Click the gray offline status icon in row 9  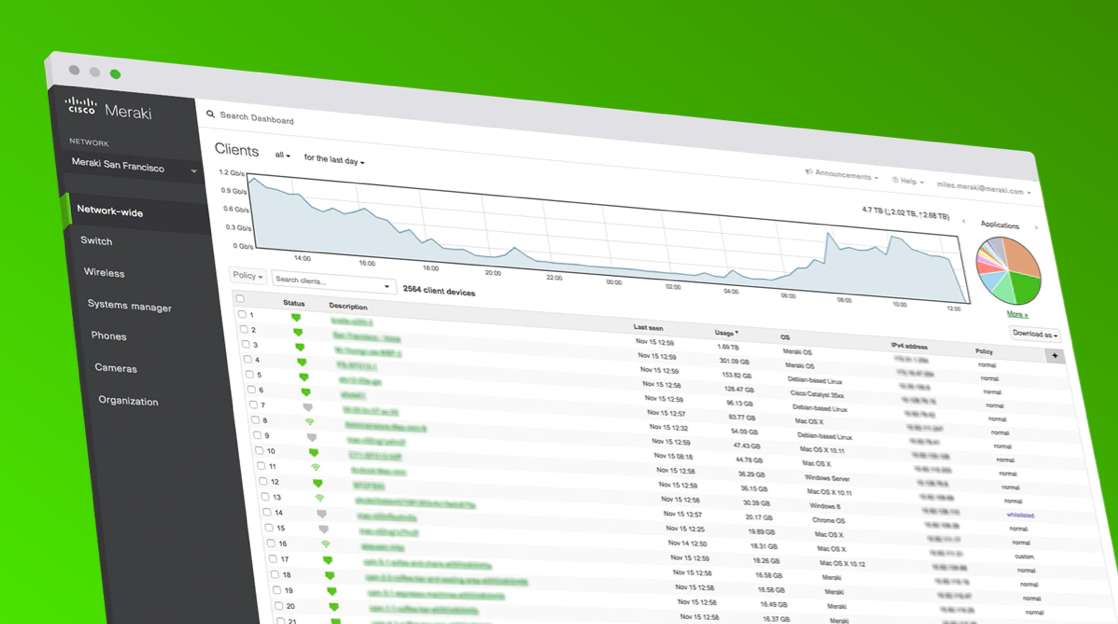pos(312,437)
